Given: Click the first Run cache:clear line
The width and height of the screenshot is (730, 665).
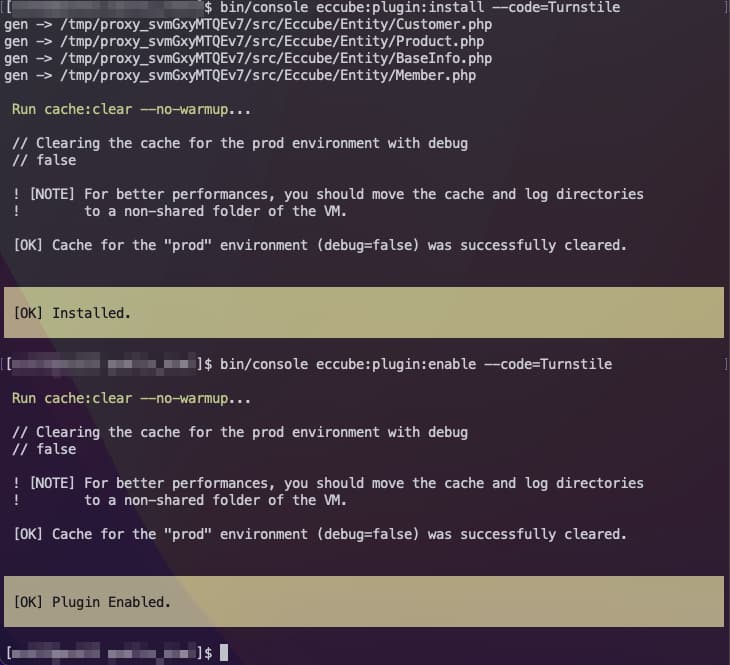Looking at the screenshot, I should 131,109.
